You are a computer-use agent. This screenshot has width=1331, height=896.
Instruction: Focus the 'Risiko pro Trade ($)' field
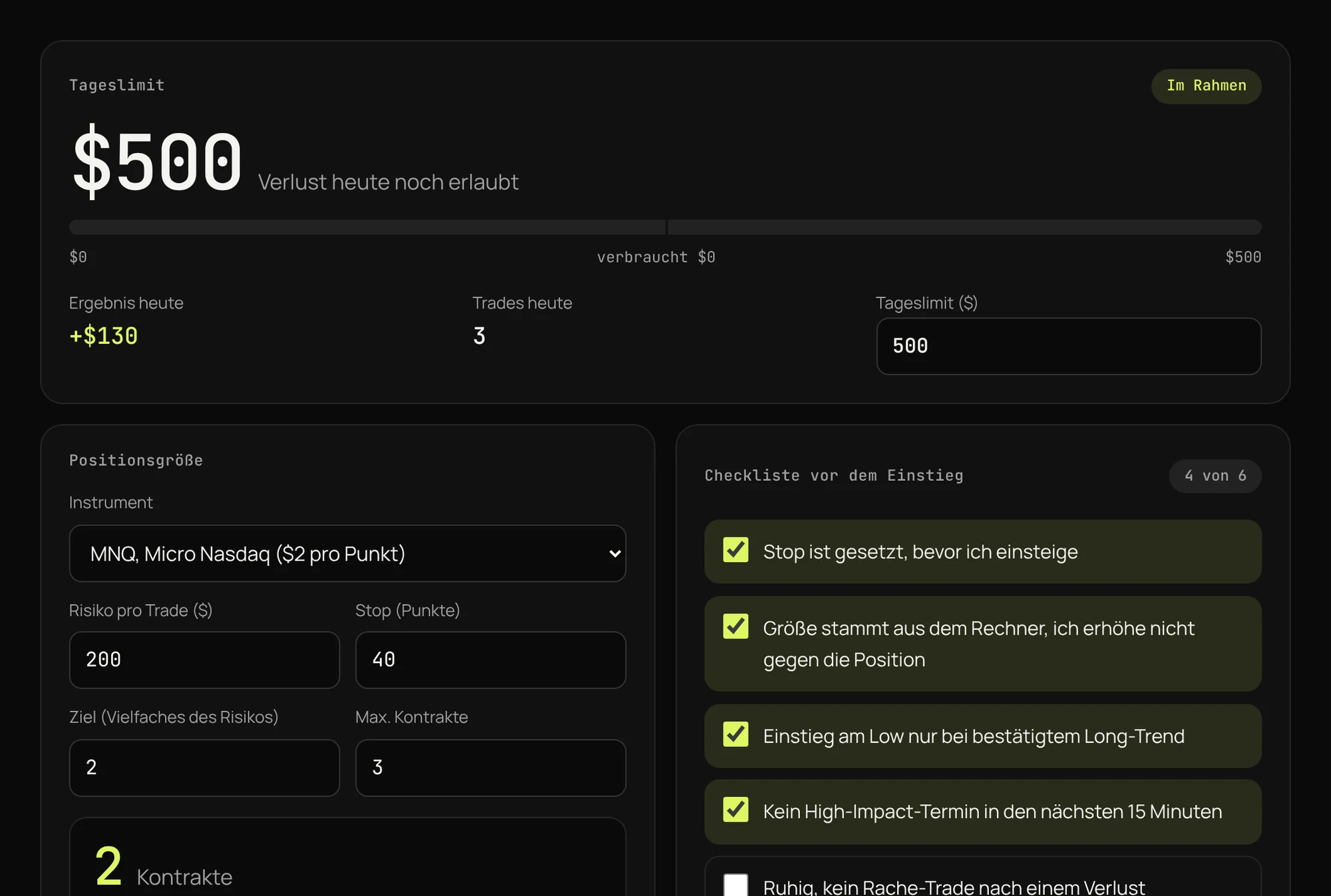(204, 660)
